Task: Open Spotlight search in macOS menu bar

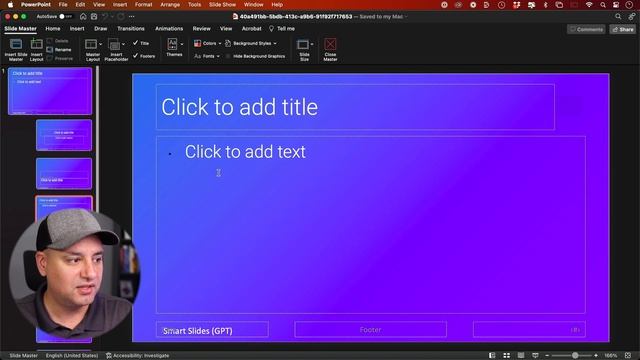Action: [603, 5]
